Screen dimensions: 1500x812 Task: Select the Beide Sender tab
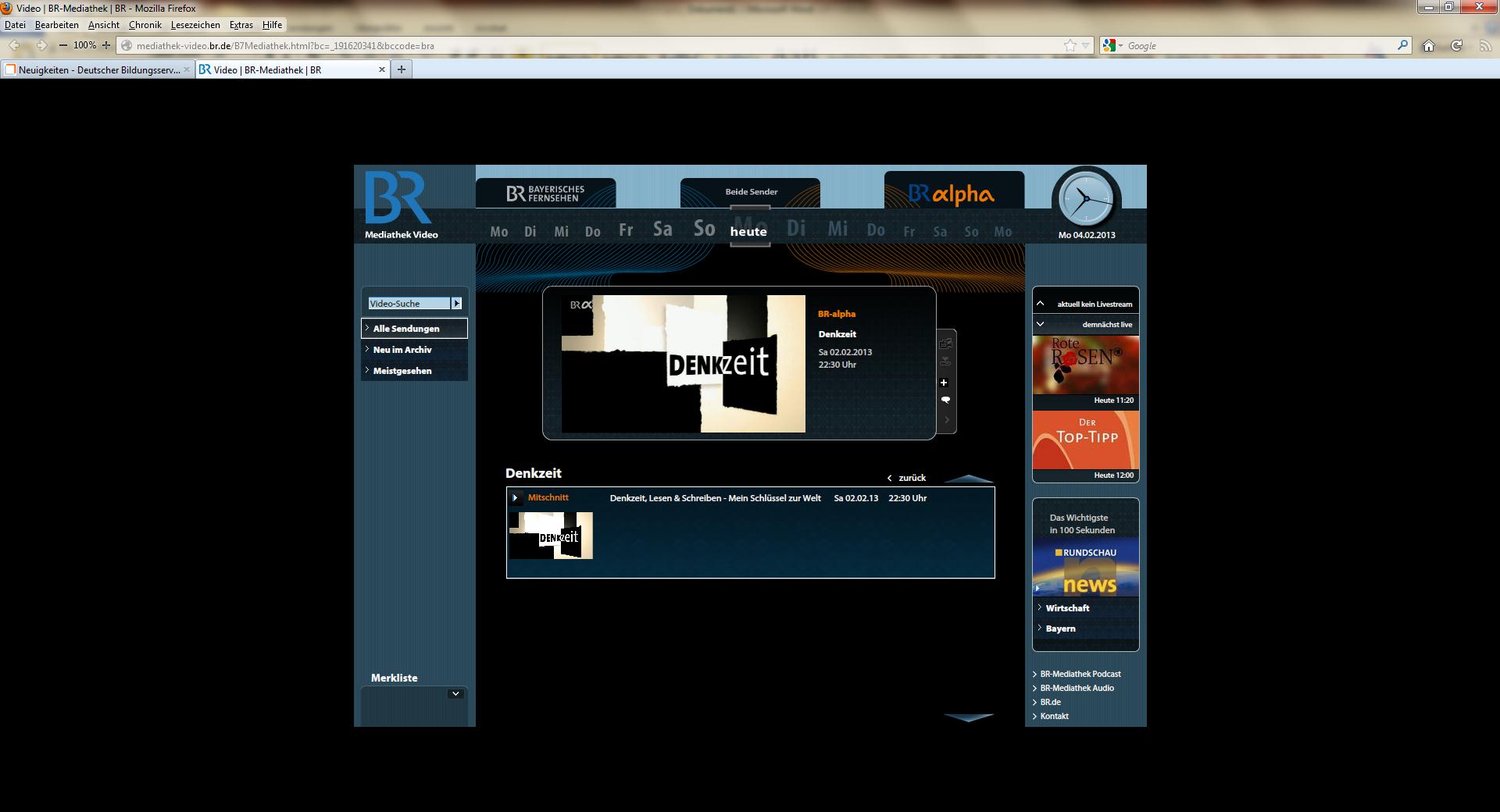click(x=751, y=192)
